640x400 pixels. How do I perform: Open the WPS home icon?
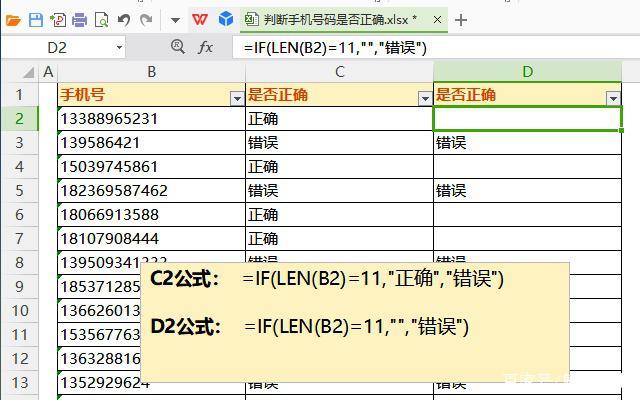pyautogui.click(x=200, y=19)
